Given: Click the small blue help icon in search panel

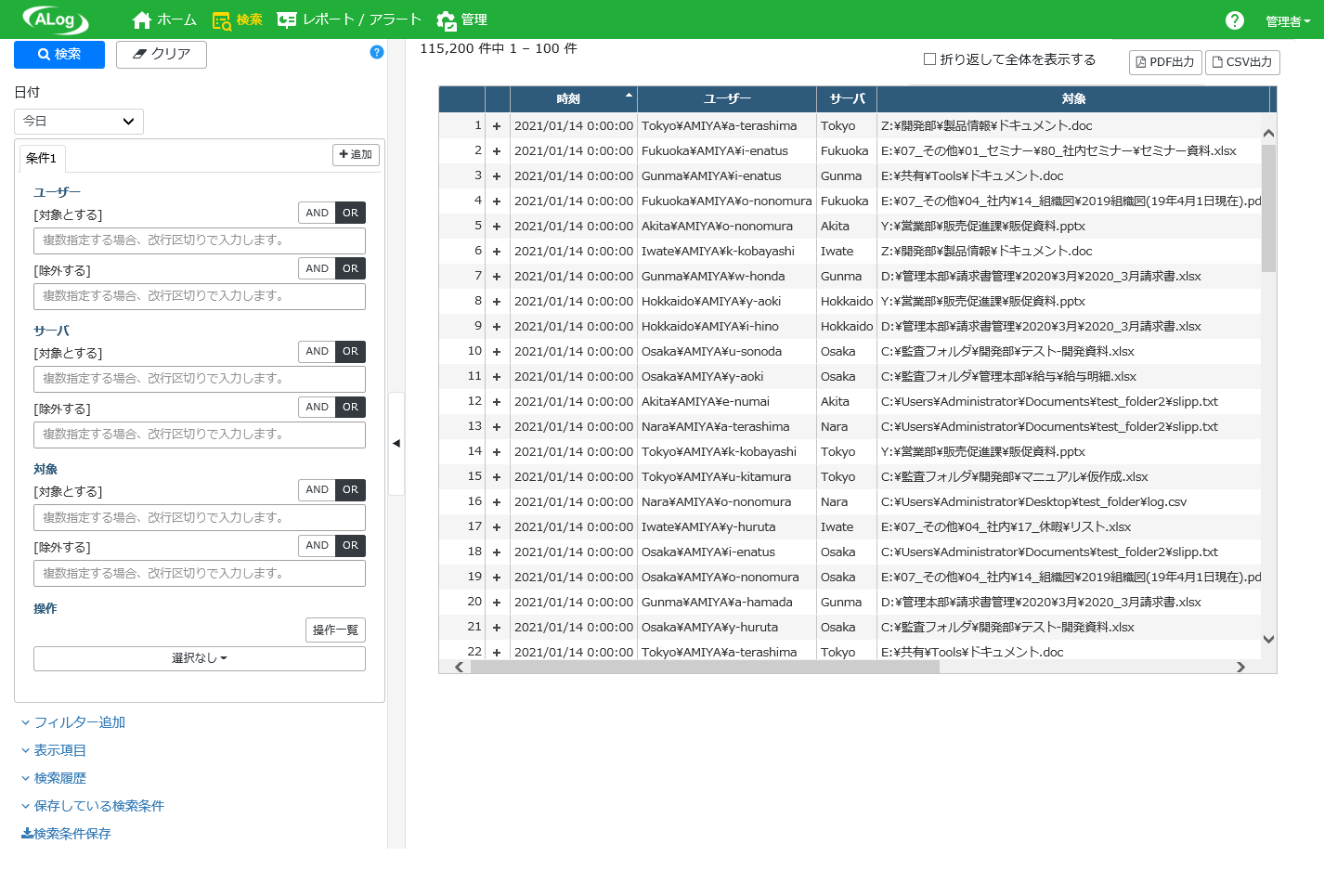Looking at the screenshot, I should [376, 52].
